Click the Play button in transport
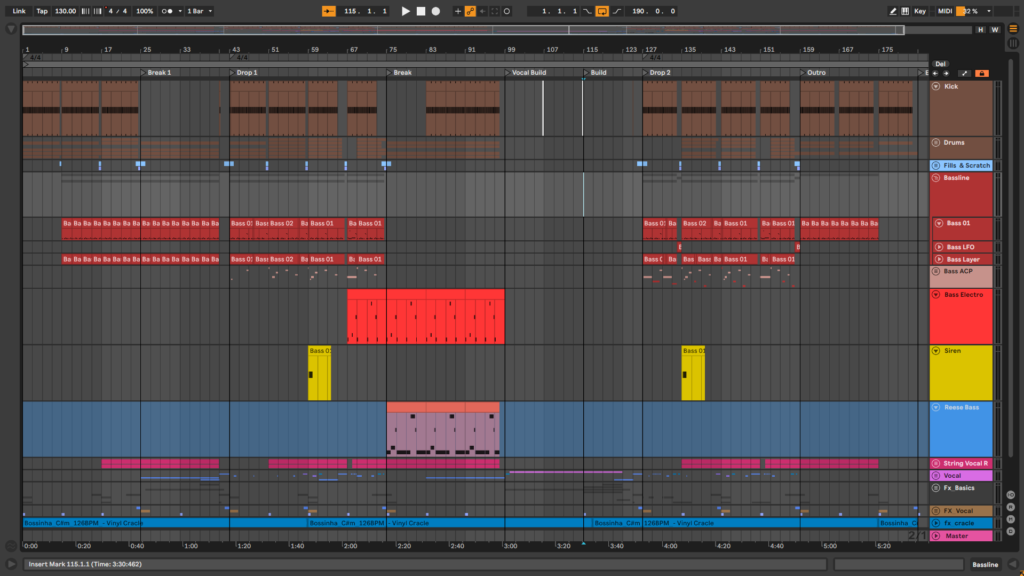Viewport: 1024px width, 576px height. click(406, 11)
